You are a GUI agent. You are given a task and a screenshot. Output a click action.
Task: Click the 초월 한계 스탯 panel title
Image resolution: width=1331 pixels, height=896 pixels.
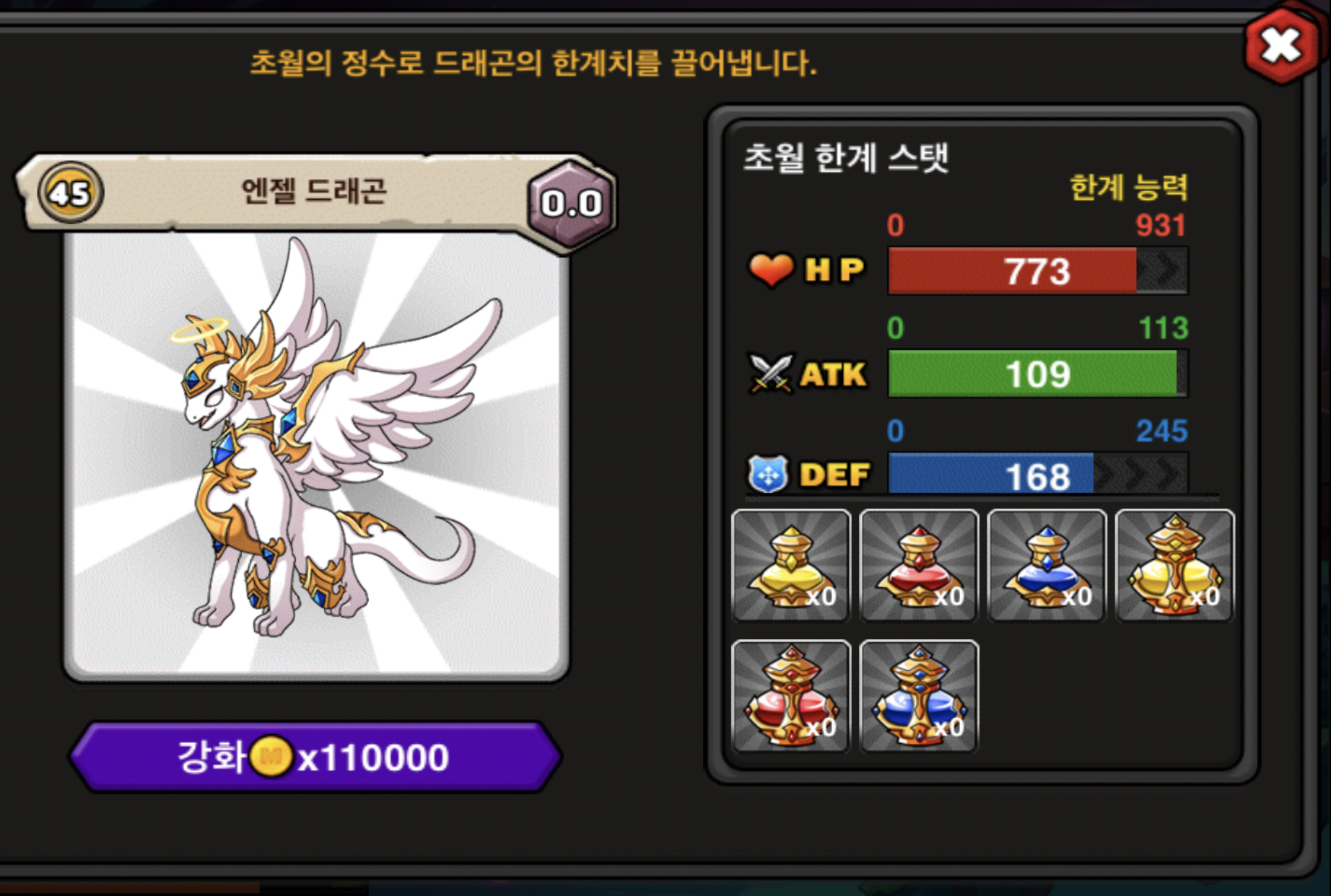[846, 157]
